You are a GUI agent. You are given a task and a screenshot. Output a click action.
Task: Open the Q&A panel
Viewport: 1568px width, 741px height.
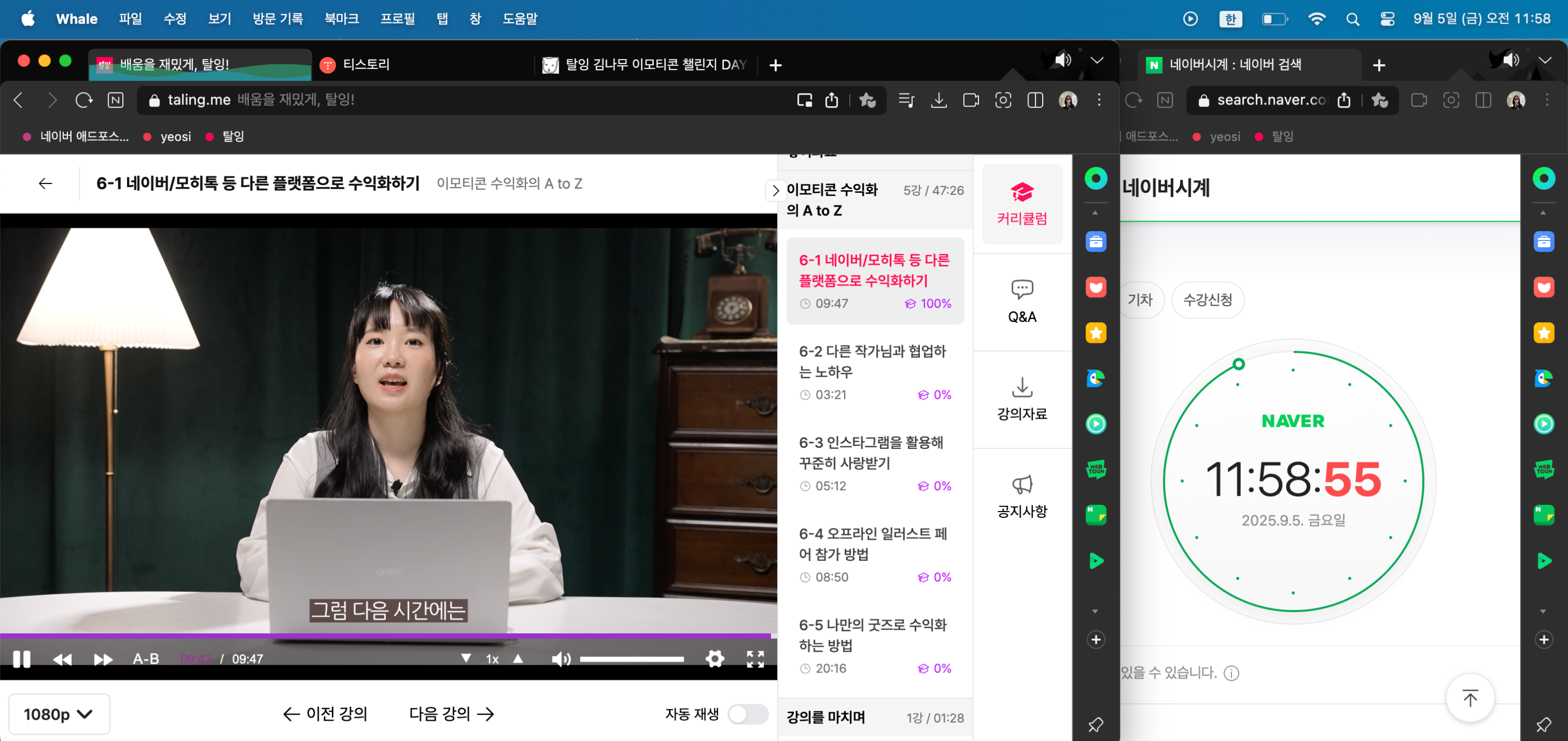(1021, 301)
